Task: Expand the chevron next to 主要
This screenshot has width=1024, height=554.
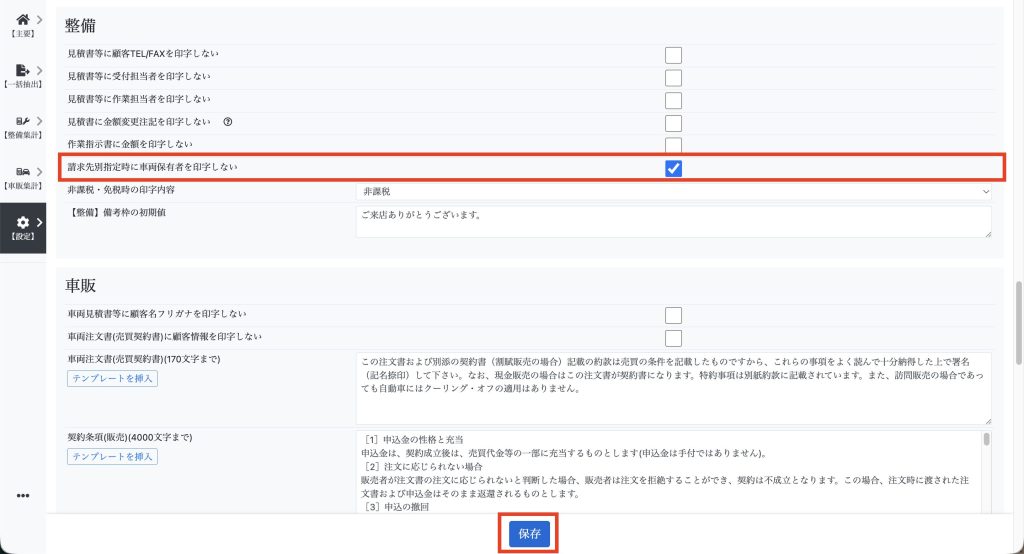Action: (x=39, y=20)
